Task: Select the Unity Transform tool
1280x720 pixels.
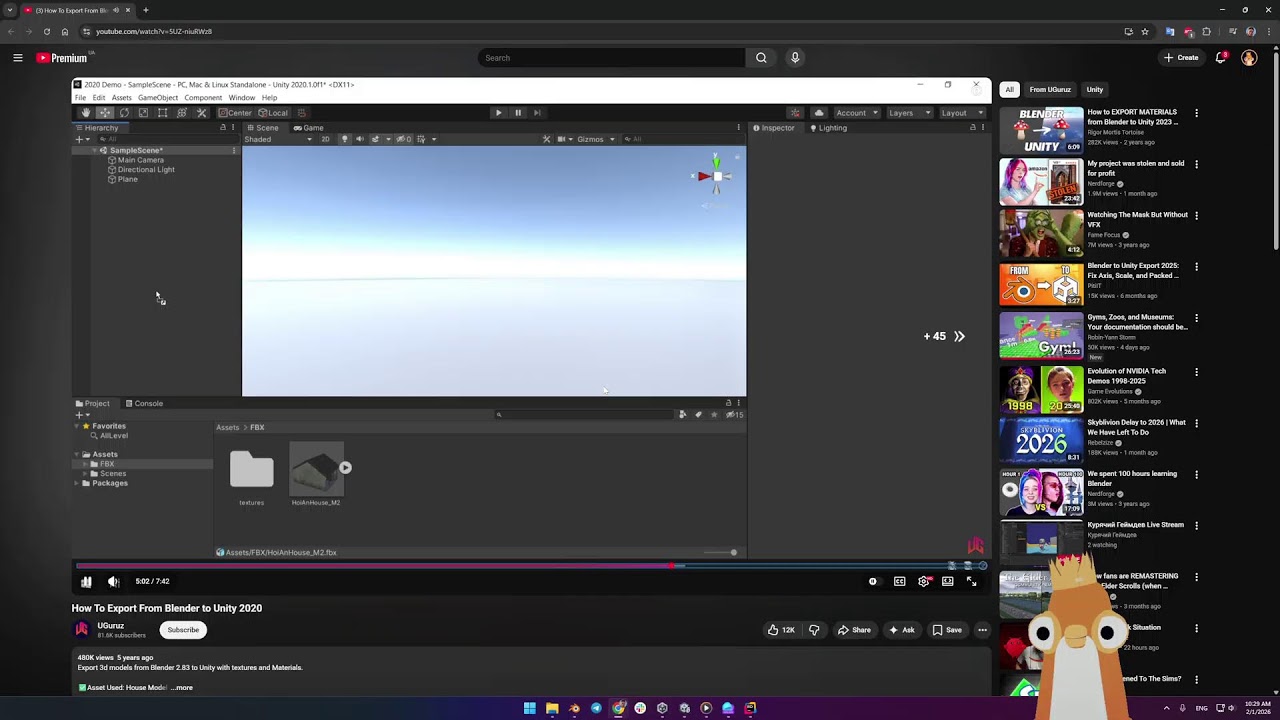Action: (181, 113)
